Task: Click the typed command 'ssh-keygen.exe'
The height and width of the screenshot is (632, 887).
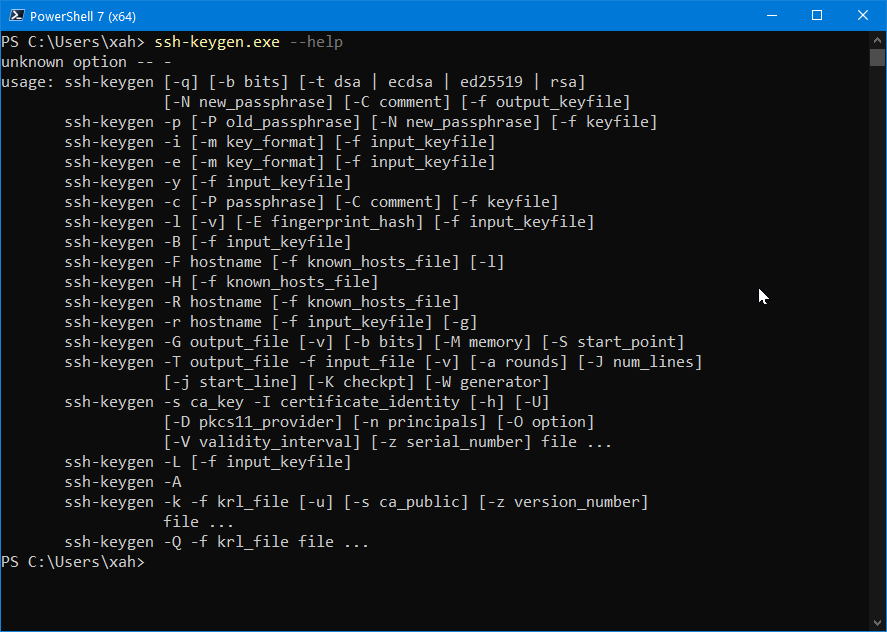Action: (x=217, y=42)
